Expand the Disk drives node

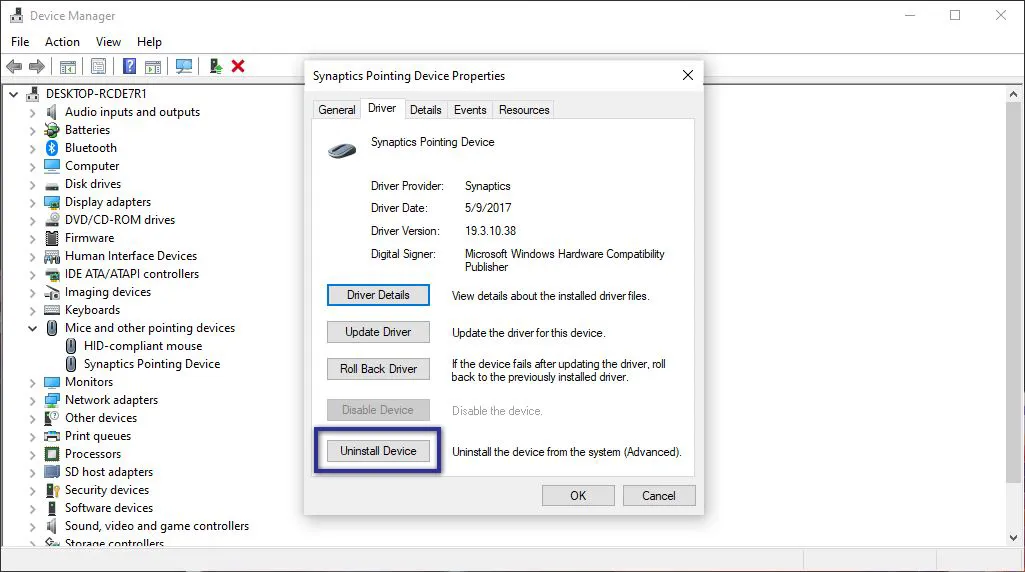click(32, 184)
